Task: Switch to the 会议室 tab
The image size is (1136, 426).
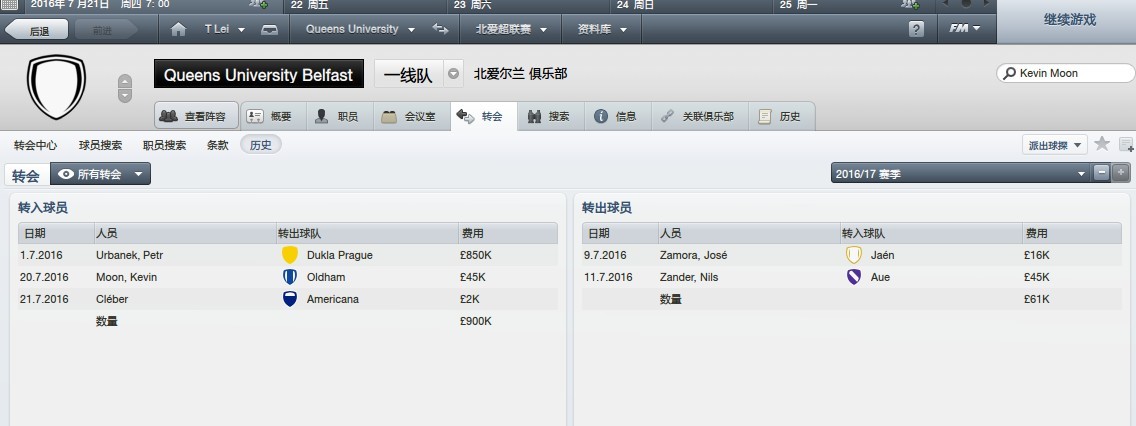Action: pyautogui.click(x=411, y=116)
